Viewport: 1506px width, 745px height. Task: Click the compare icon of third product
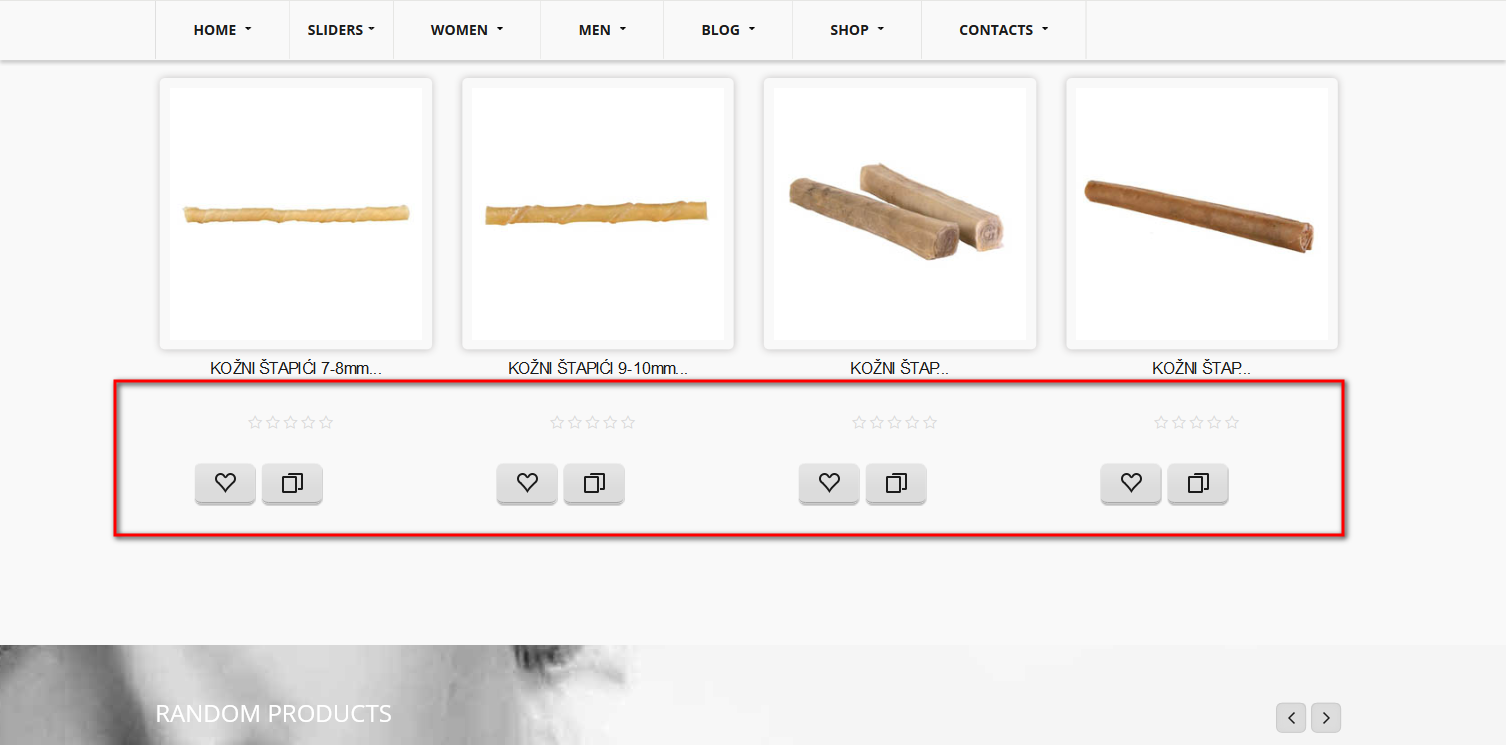[x=896, y=483]
